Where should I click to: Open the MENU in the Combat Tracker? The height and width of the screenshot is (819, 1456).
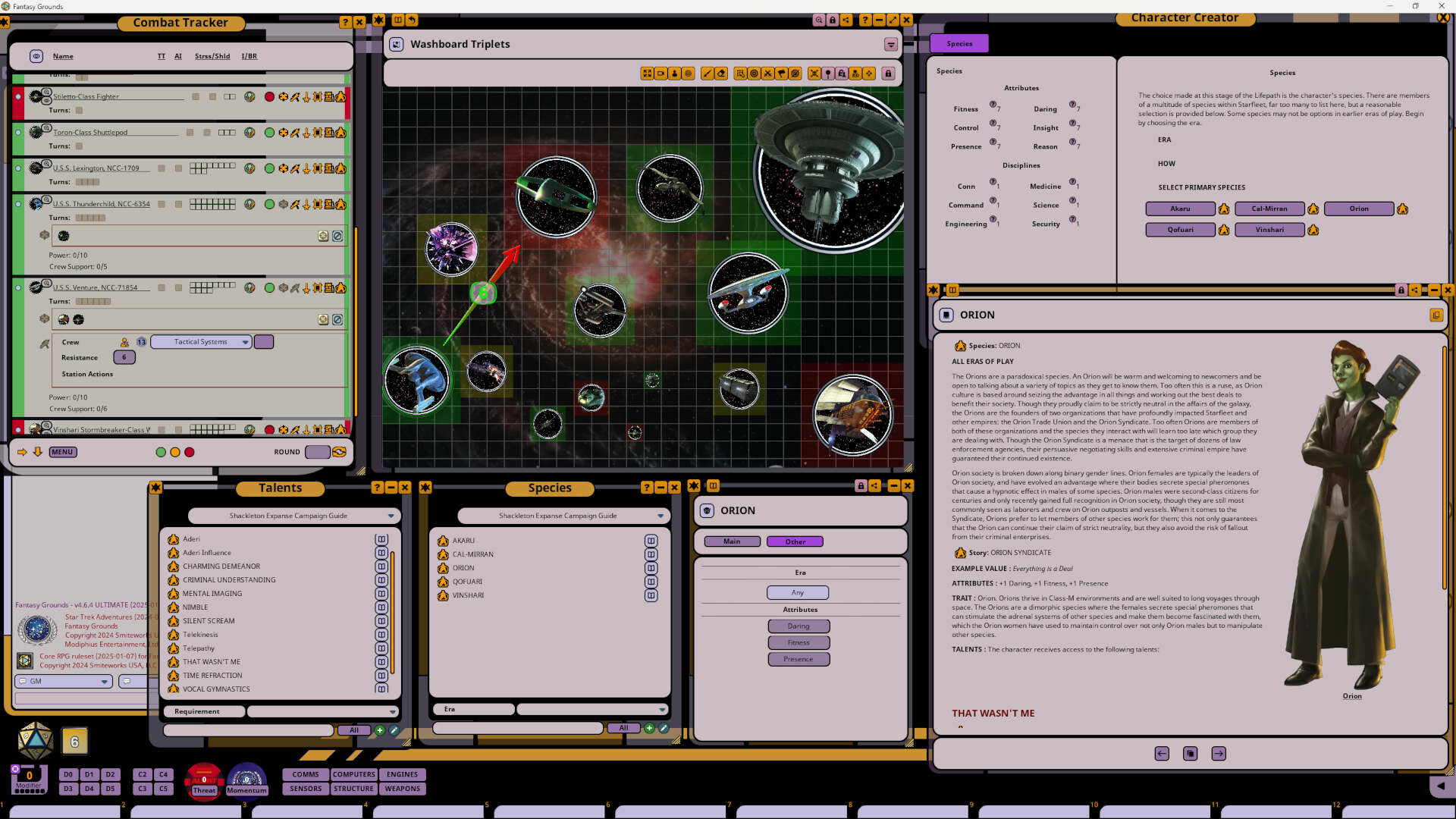[62, 451]
